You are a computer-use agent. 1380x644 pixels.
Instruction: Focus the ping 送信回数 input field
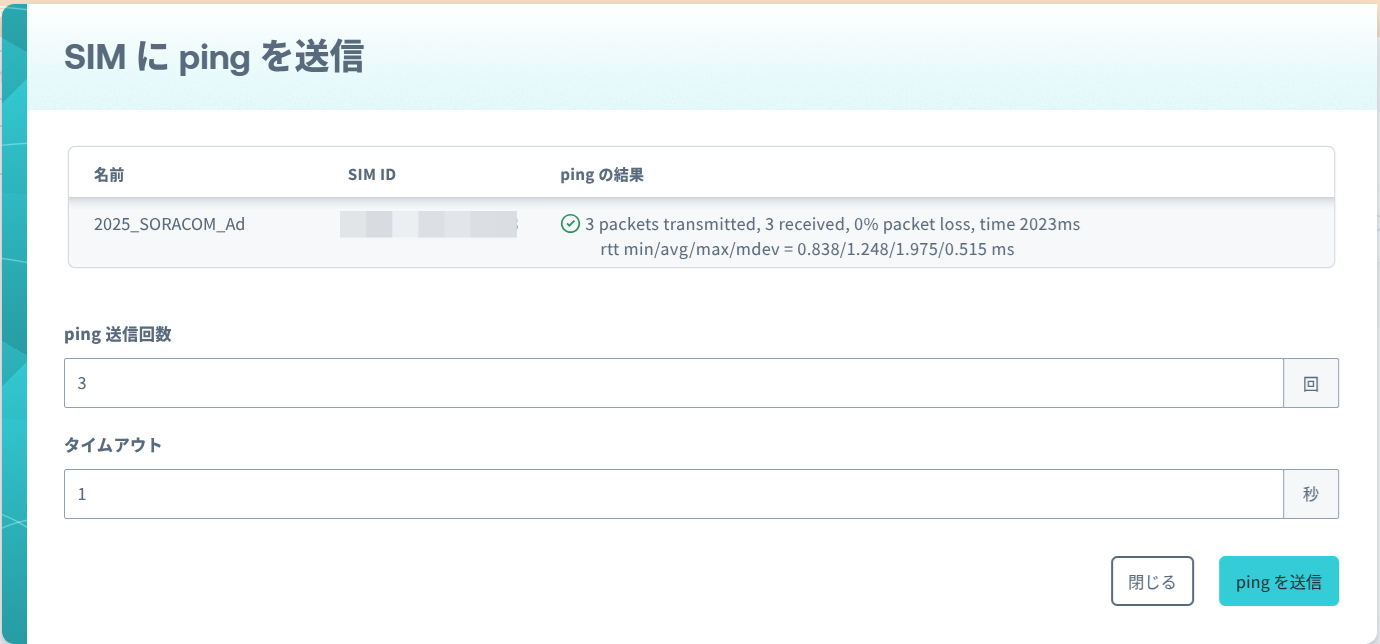point(674,383)
